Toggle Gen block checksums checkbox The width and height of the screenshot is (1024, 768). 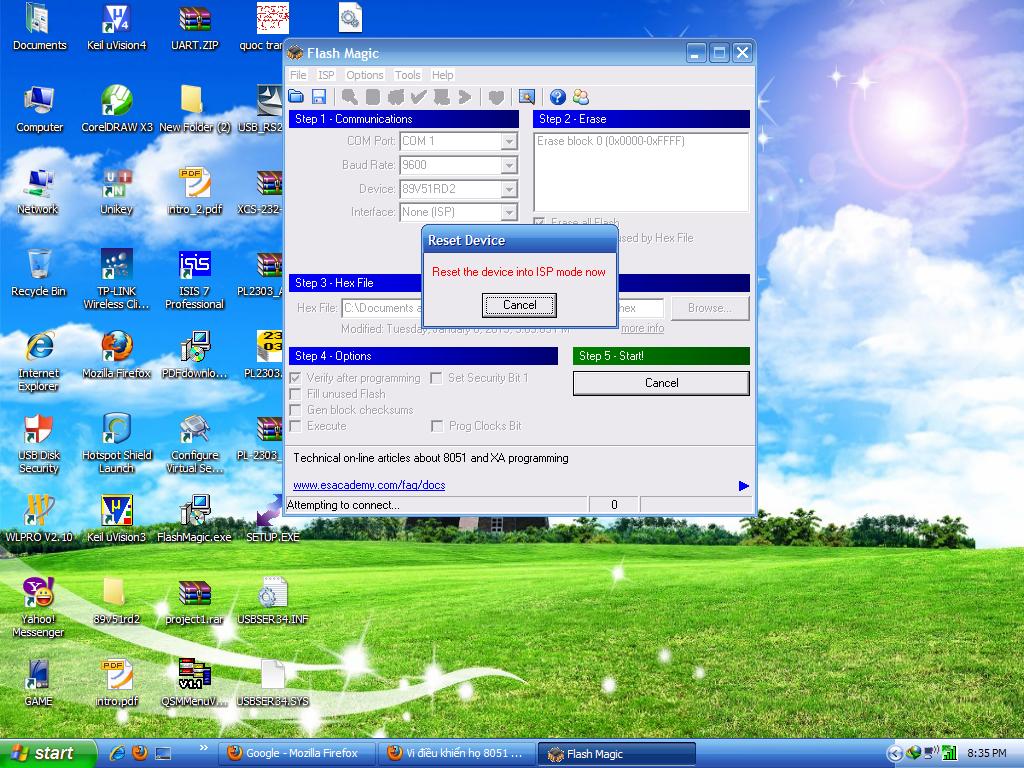click(295, 410)
